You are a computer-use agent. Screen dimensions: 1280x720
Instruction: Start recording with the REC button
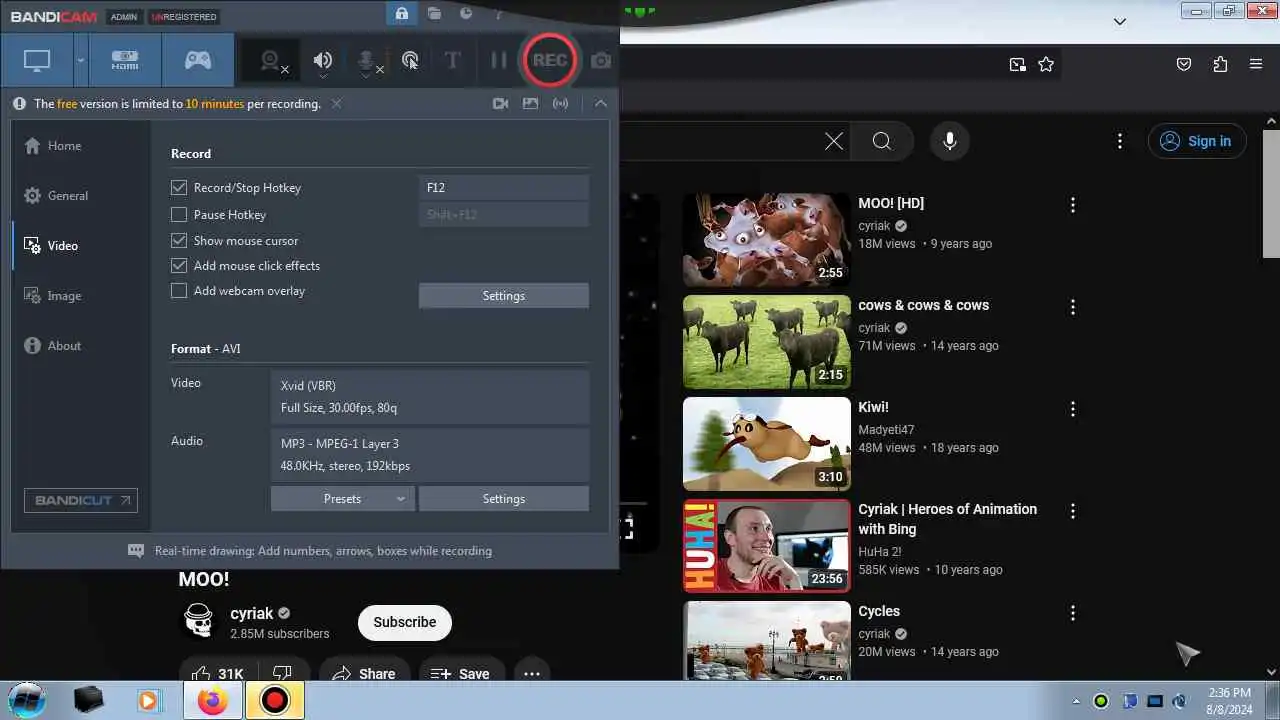click(x=550, y=60)
